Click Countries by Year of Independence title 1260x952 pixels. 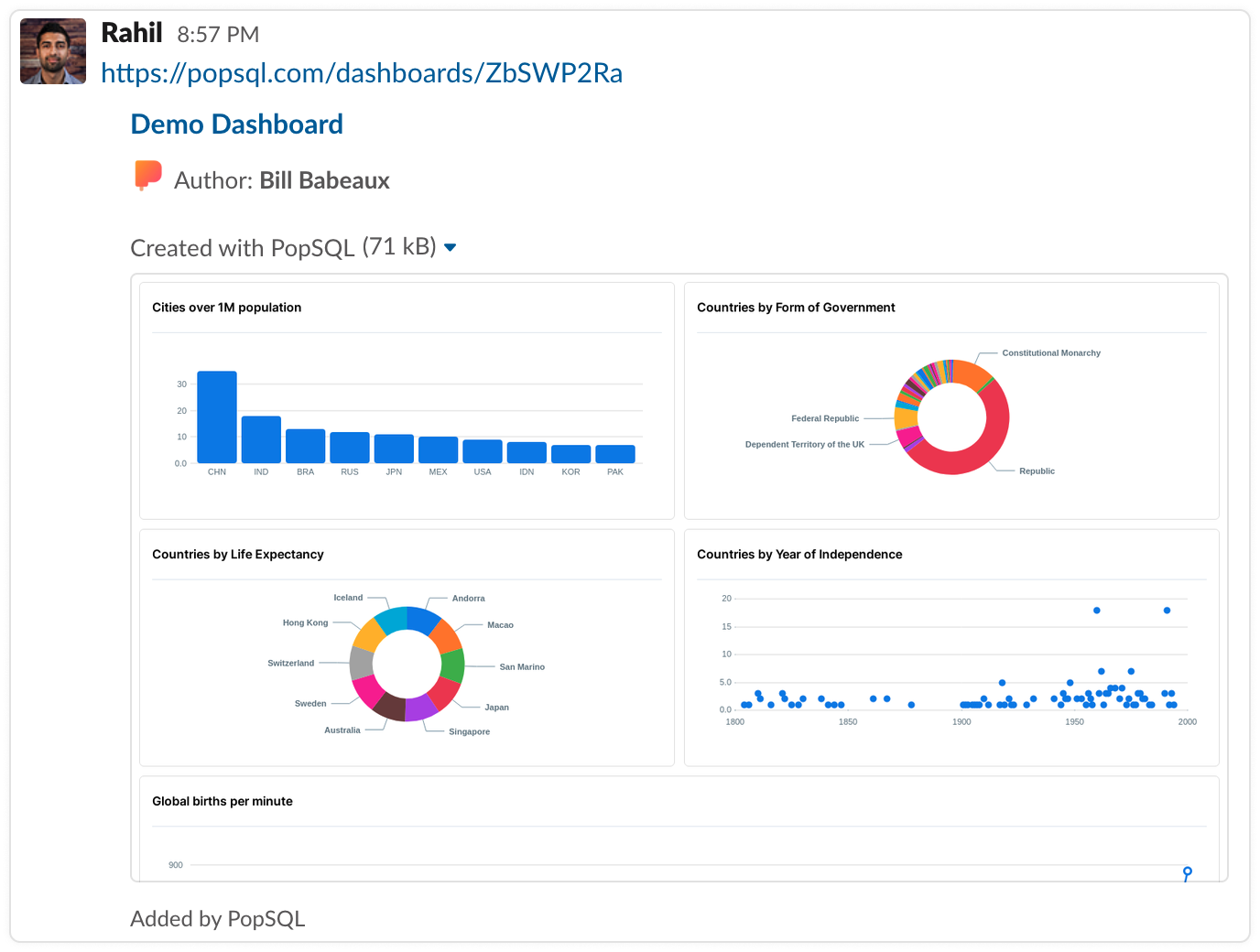pyautogui.click(x=799, y=555)
